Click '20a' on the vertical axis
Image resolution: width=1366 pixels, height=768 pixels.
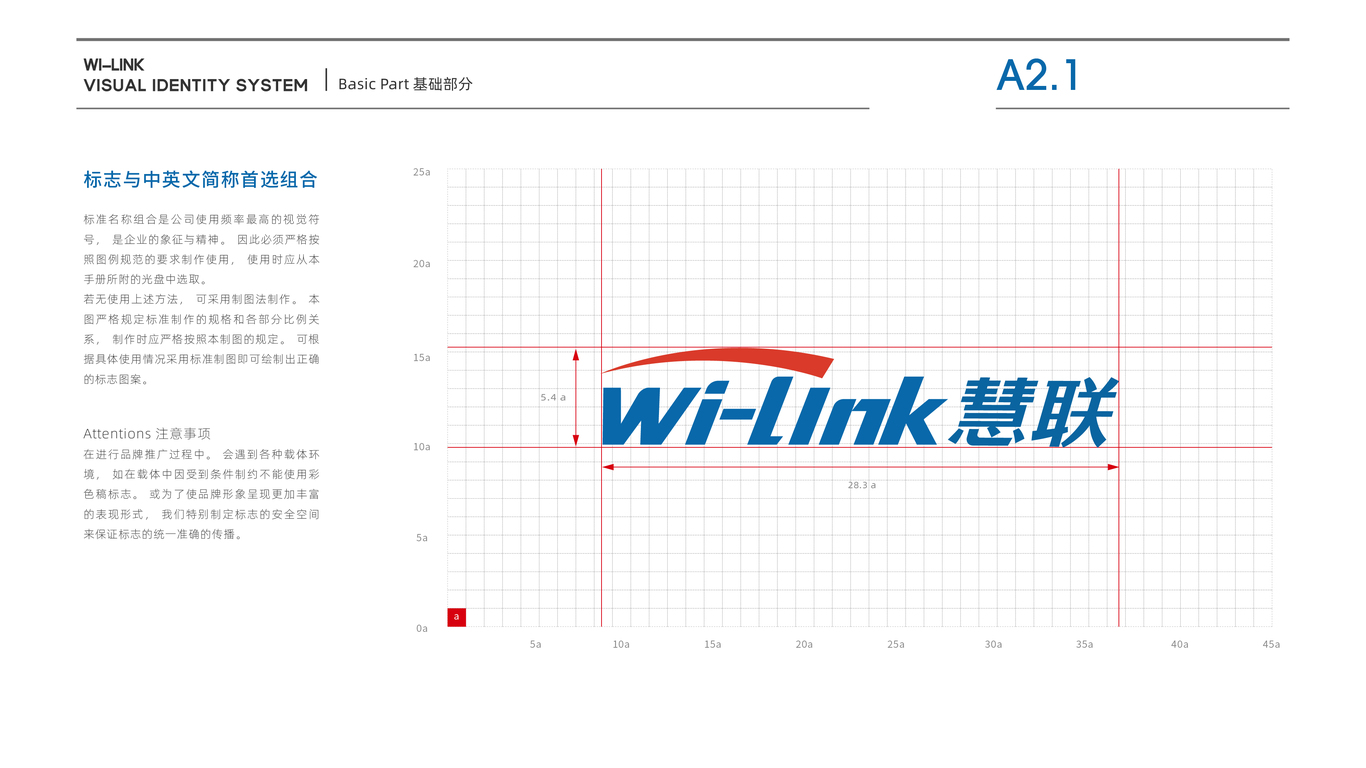[x=422, y=264]
